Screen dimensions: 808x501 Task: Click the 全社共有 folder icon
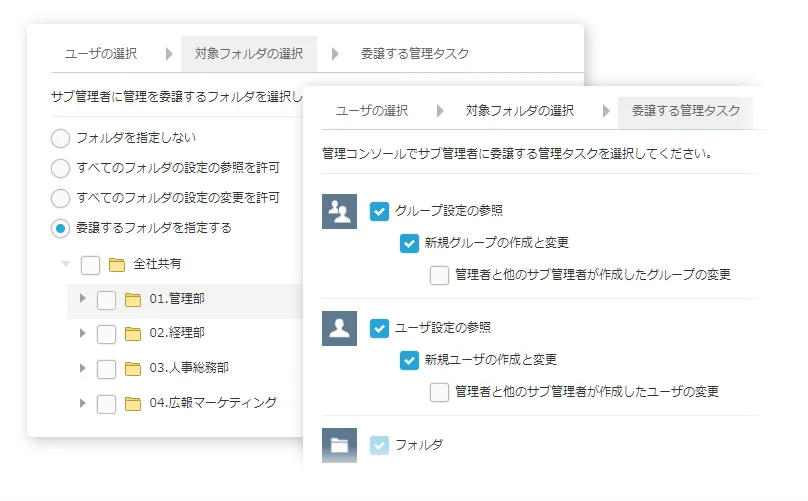[x=117, y=265]
